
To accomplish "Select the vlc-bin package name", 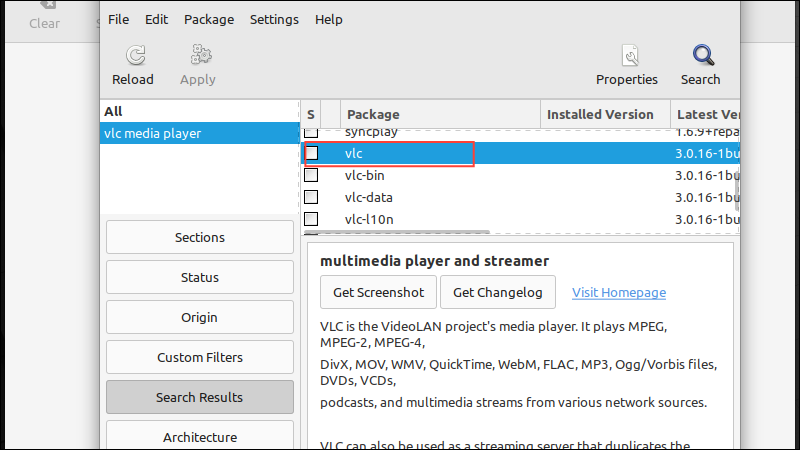I will tap(364, 176).
